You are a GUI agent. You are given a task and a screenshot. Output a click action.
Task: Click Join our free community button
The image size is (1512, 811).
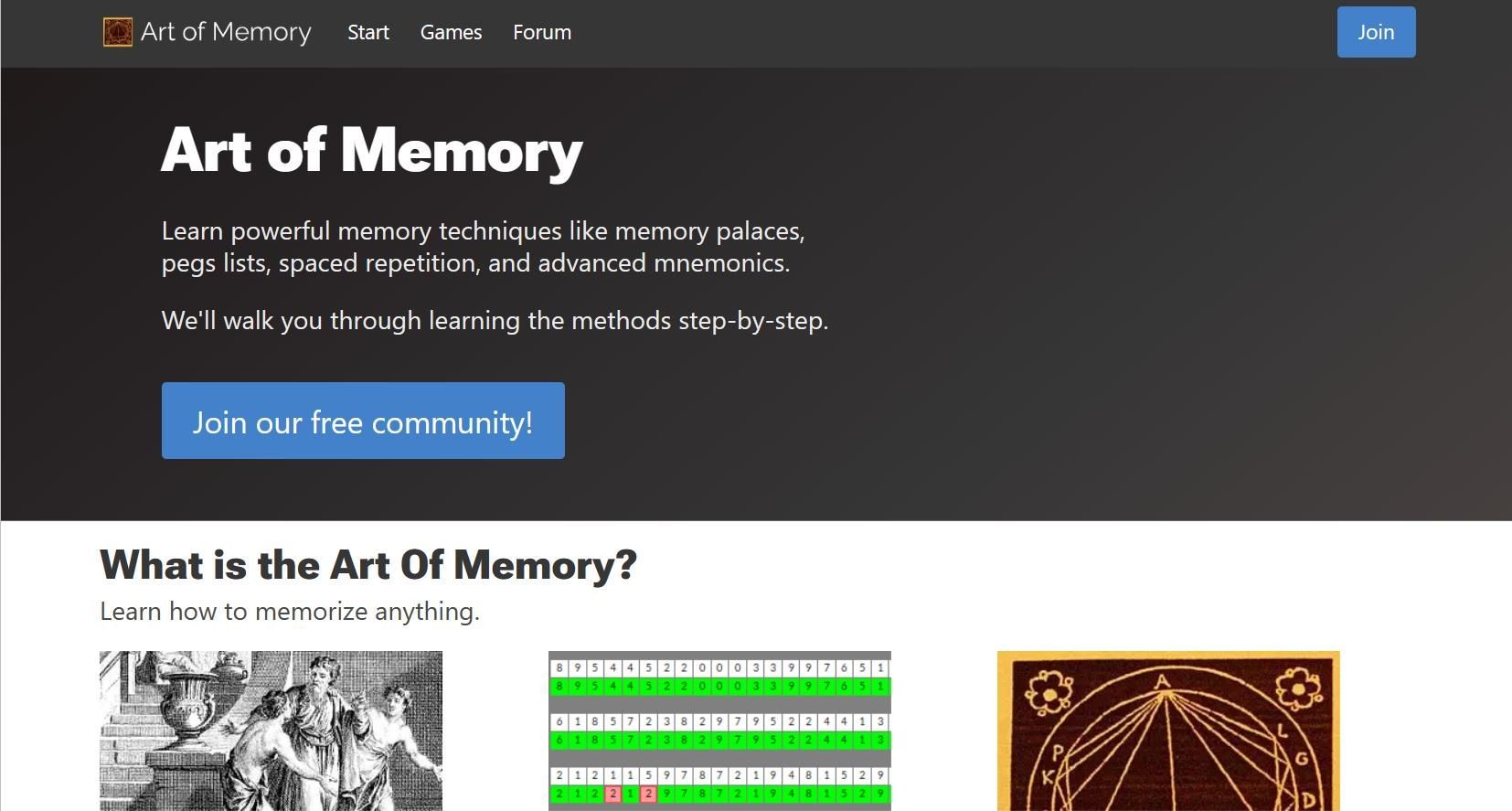coord(363,421)
